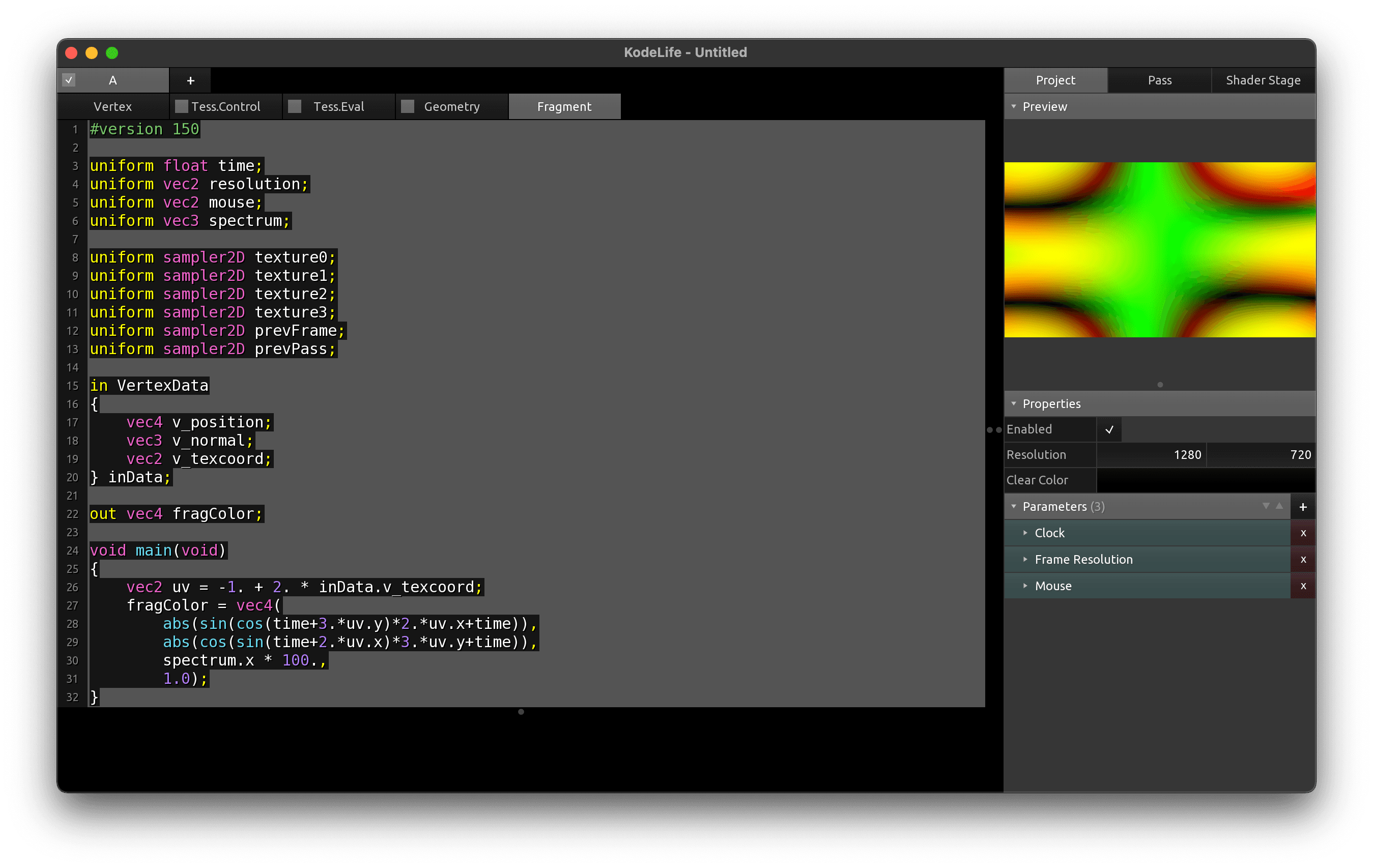This screenshot has height=868, width=1373.
Task: Remove the Clock parameter with its x icon
Action: click(x=1303, y=532)
